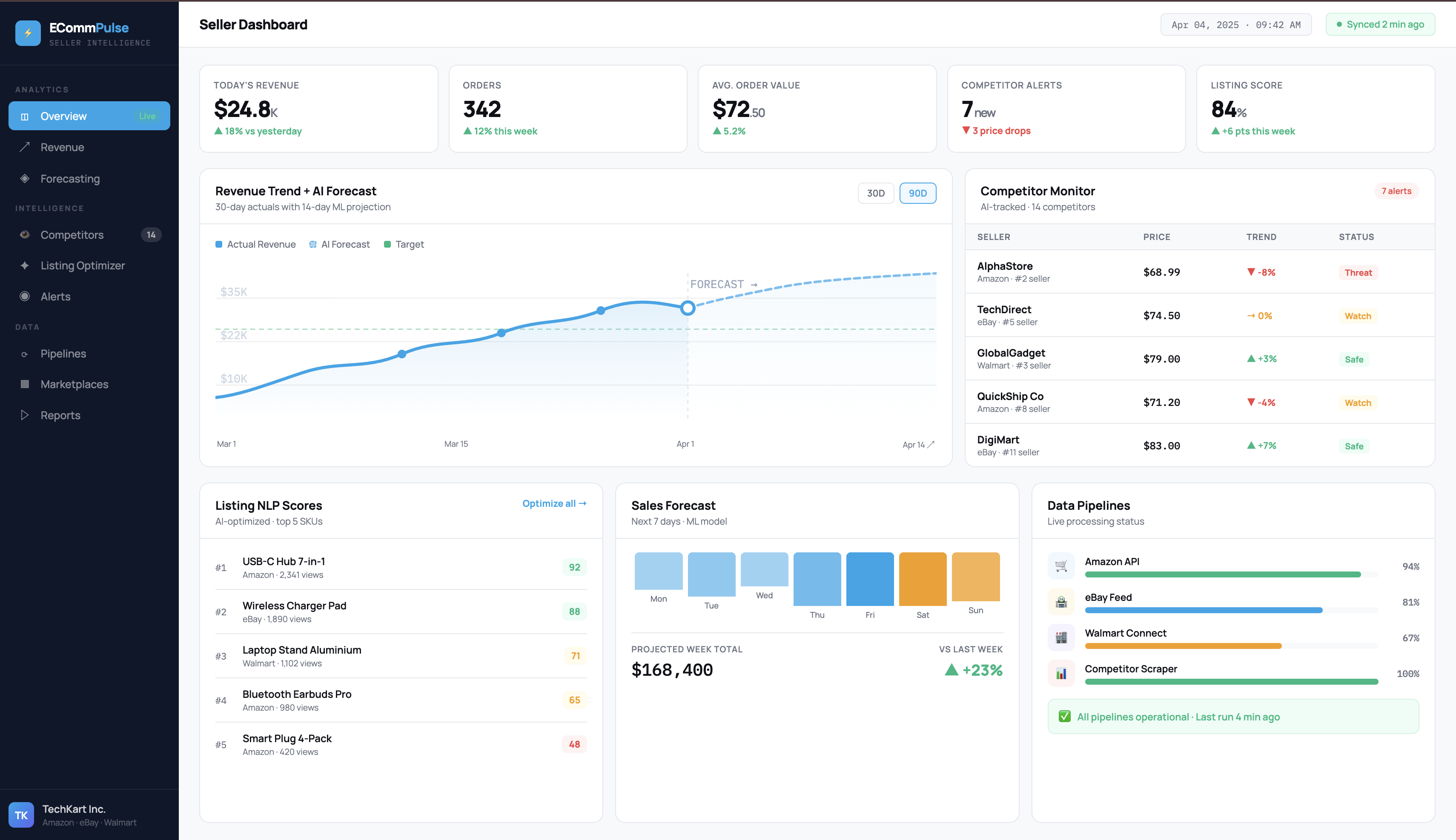This screenshot has height=840, width=1456.
Task: Toggle the Target line in the chart legend
Action: coord(404,244)
